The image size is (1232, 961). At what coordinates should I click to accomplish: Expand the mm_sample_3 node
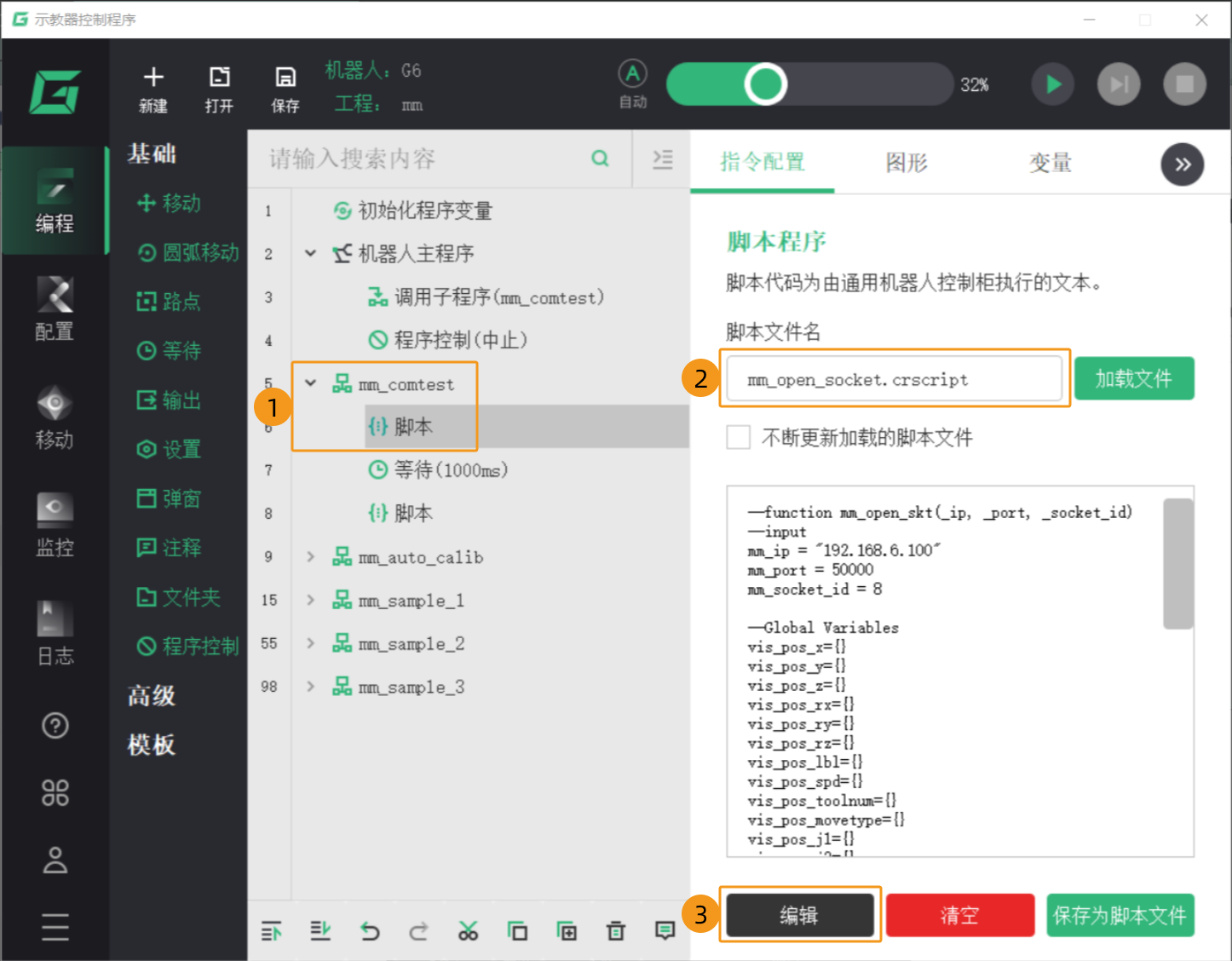point(310,687)
